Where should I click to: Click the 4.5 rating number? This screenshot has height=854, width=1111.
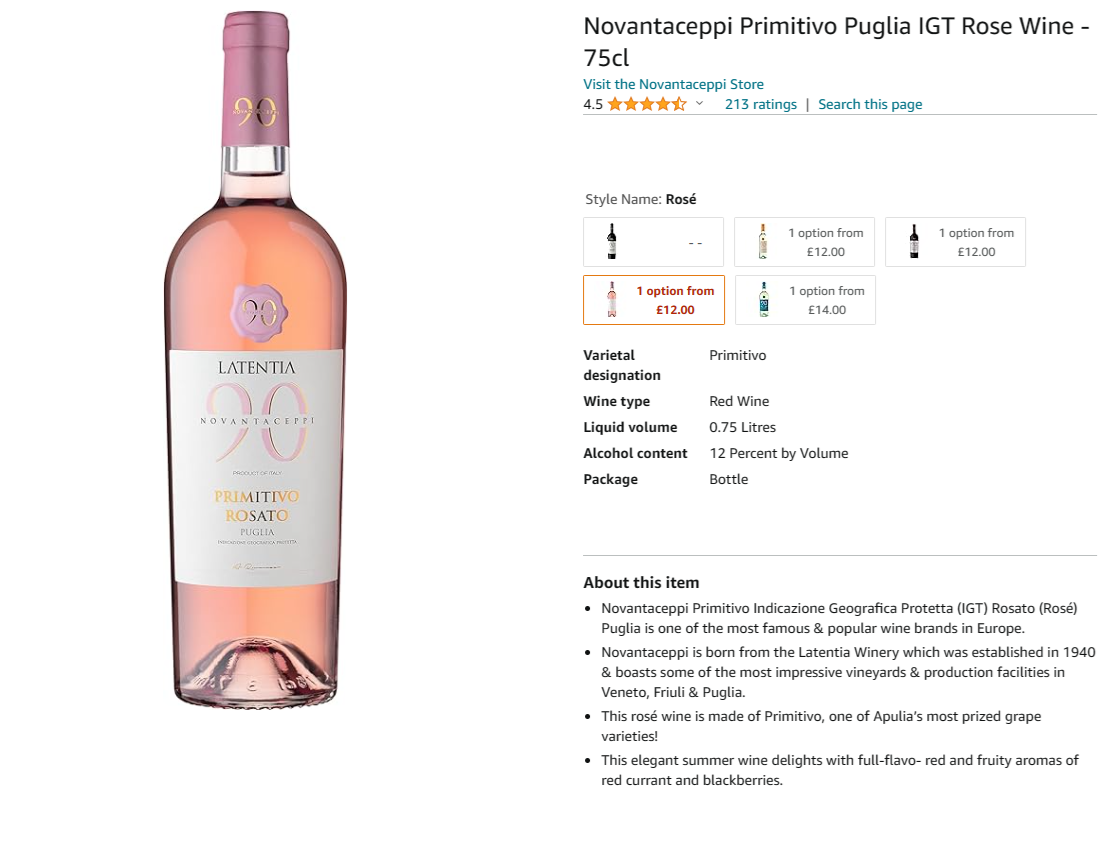593,104
